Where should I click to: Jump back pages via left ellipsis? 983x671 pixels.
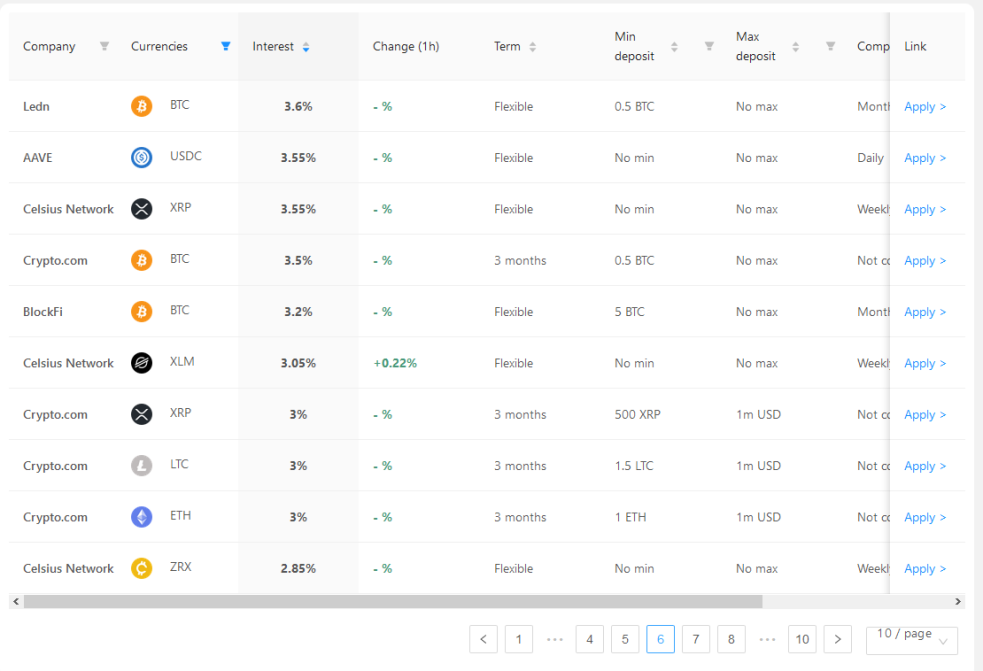click(x=554, y=639)
